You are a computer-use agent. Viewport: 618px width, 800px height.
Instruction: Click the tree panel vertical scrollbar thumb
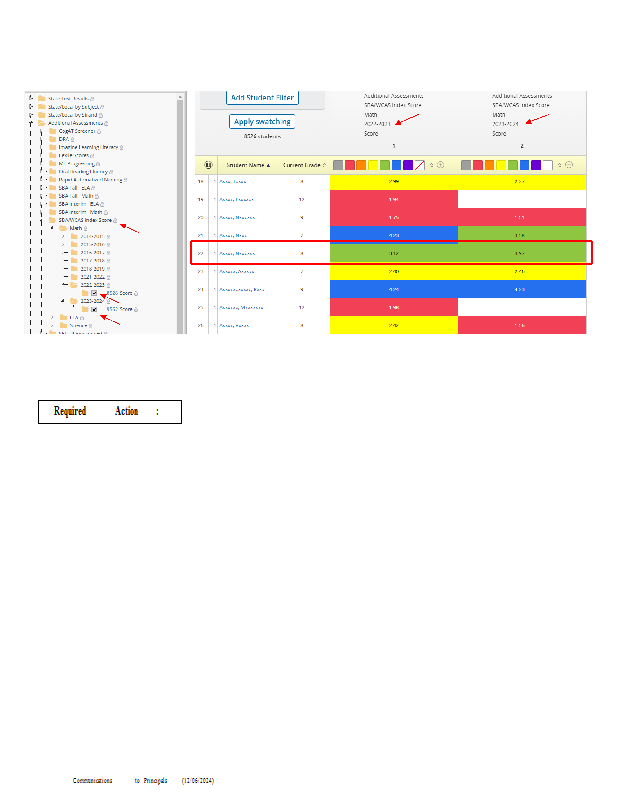click(x=180, y=217)
